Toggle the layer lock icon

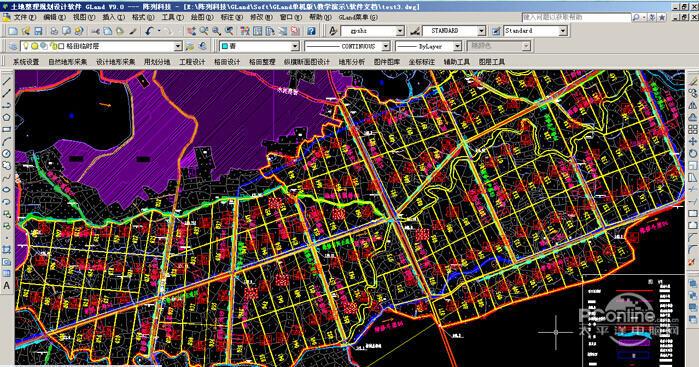[x=53, y=46]
